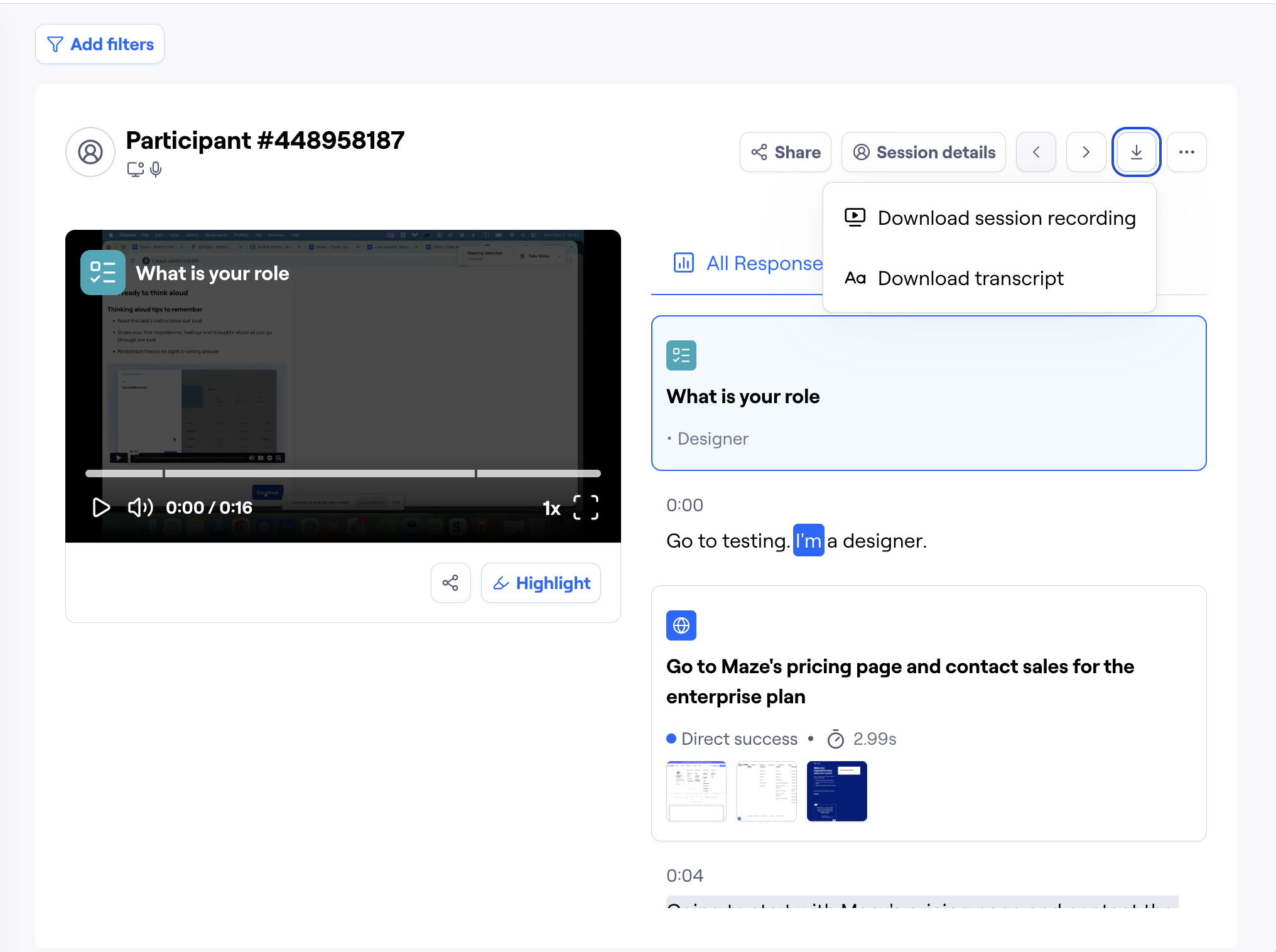The image size is (1276, 952).
Task: Go to next participant
Action: [1086, 152]
